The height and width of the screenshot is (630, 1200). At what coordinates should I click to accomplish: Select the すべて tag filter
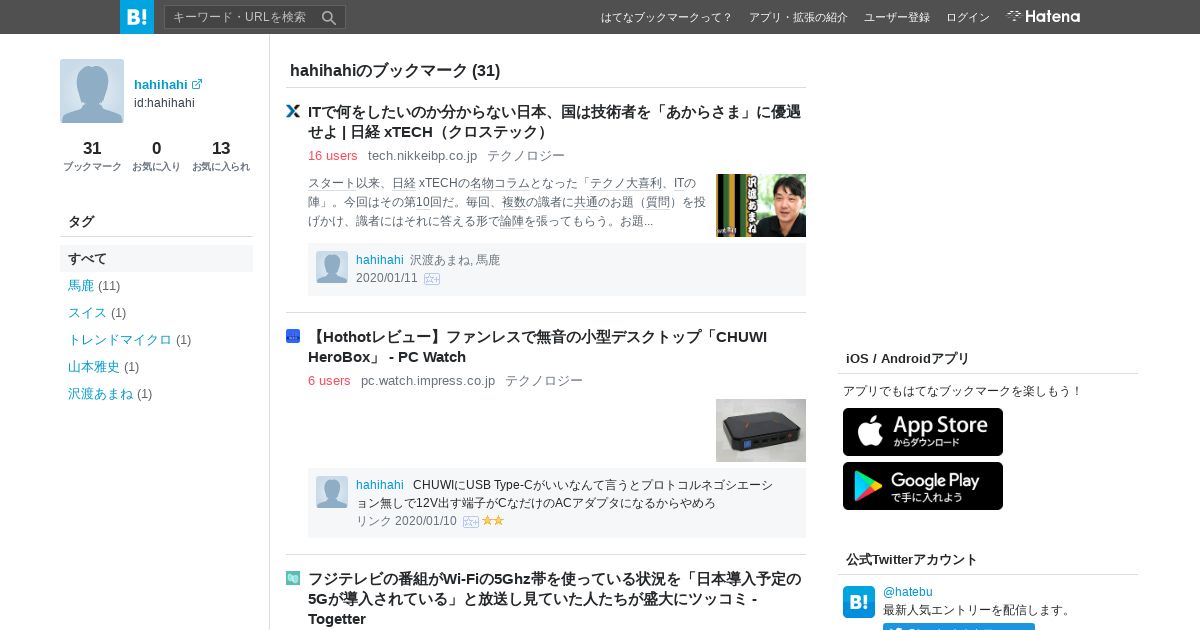click(156, 258)
